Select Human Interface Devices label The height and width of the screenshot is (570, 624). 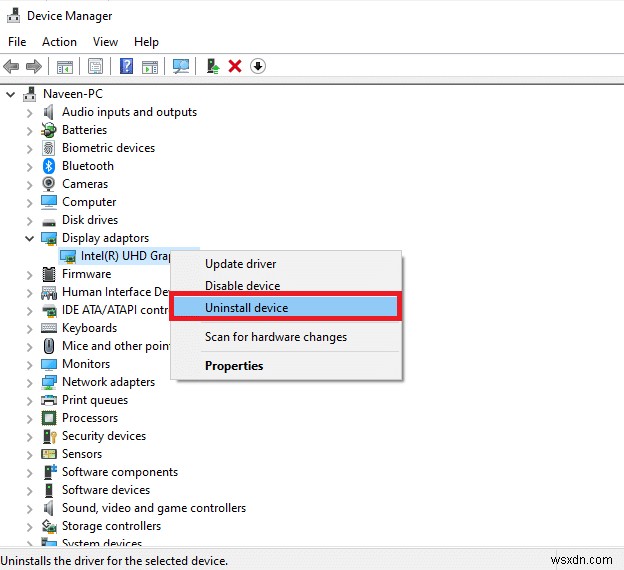point(115,292)
